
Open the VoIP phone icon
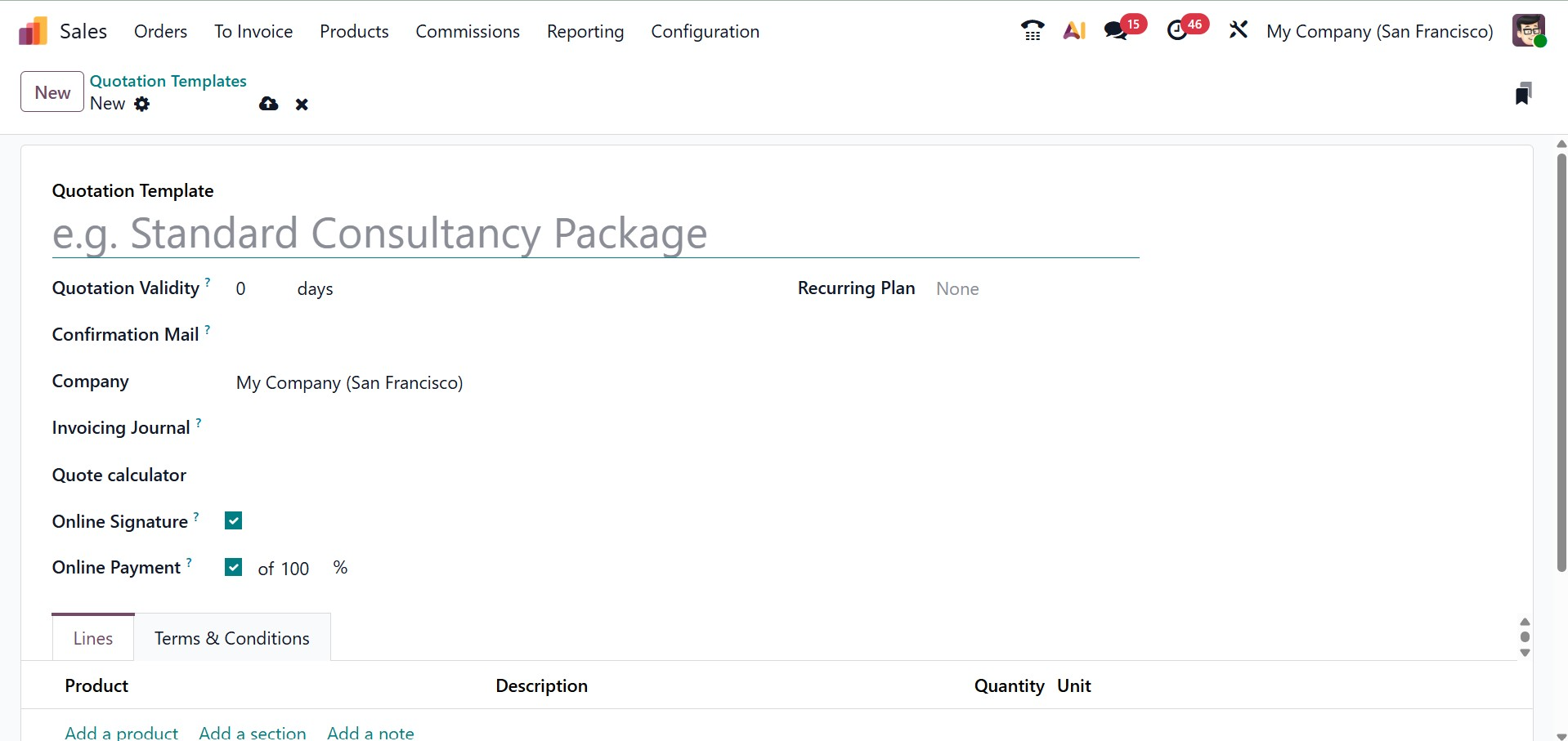coord(1032,31)
